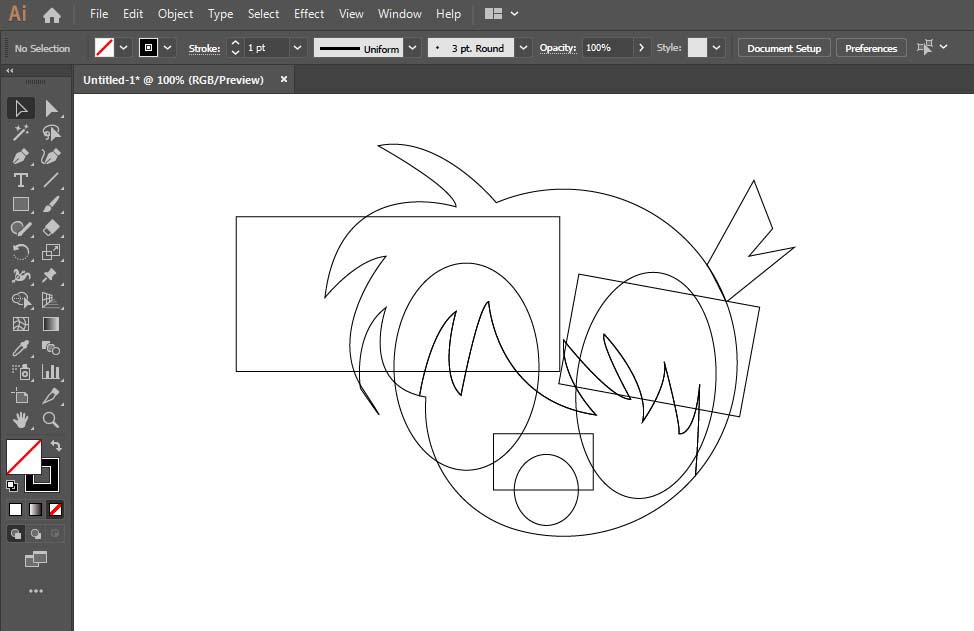Viewport: 974px width, 631px height.
Task: Select the Gradient tool
Action: [x=51, y=324]
